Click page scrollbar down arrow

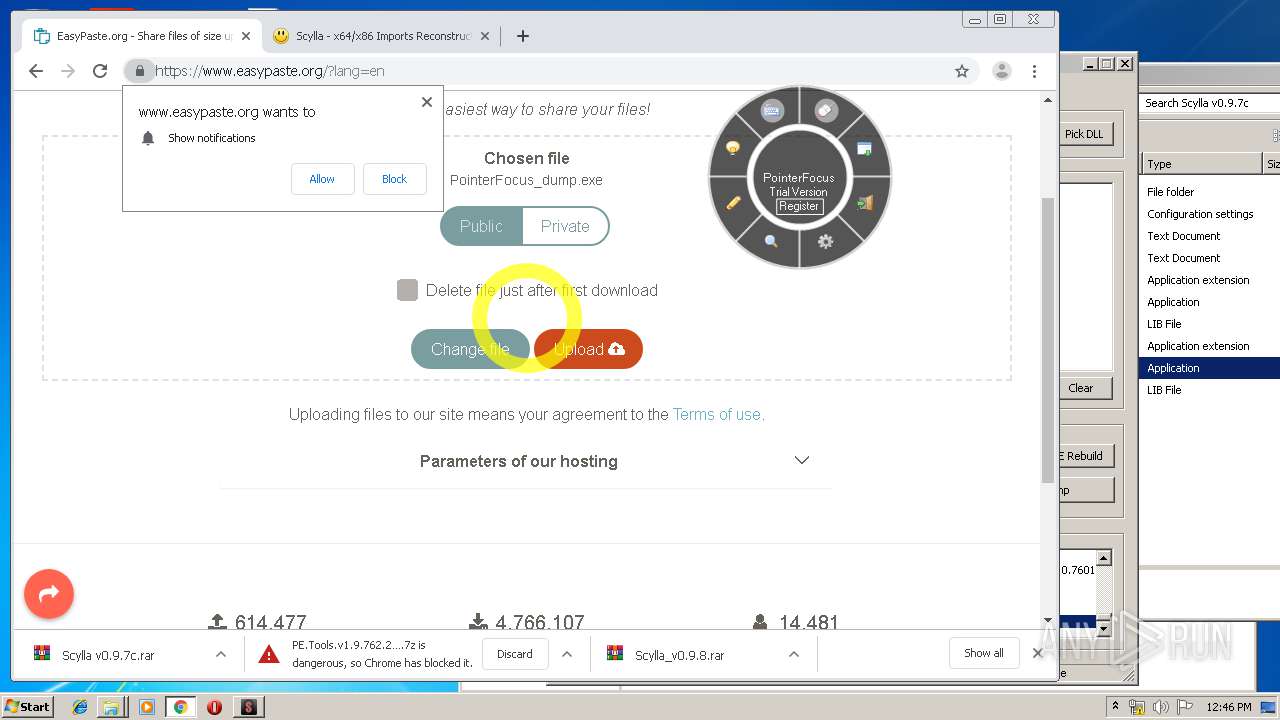coord(1048,620)
